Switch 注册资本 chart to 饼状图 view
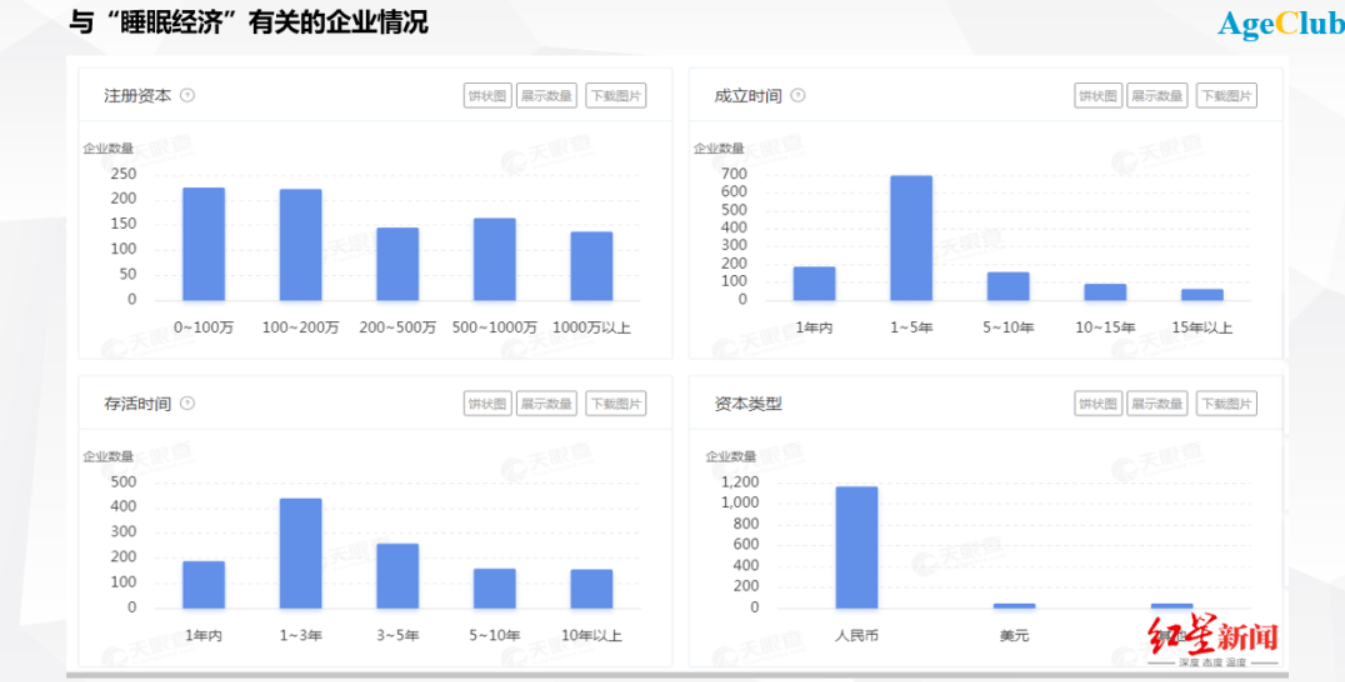The height and width of the screenshot is (682, 1345). coord(487,95)
